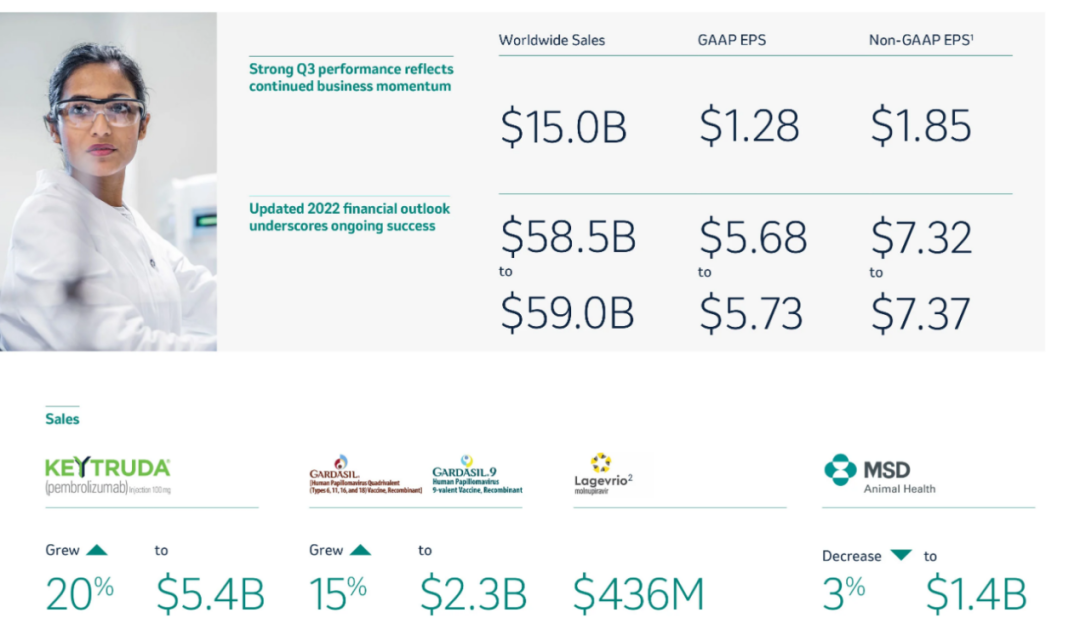Screen dimensions: 1080x641
Task: Click Keytruda's 20% growth figure
Action: pyautogui.click(x=79, y=593)
